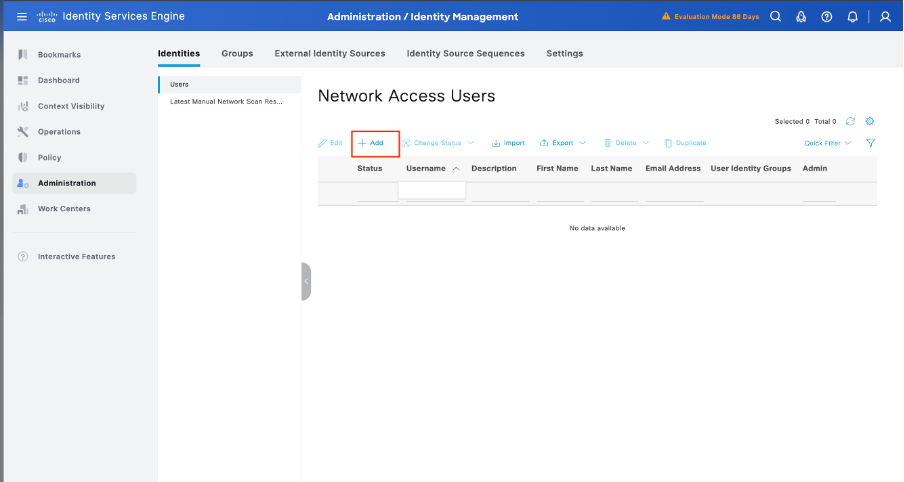Switch to the Groups tab
This screenshot has width=904, height=482.
[x=237, y=54]
